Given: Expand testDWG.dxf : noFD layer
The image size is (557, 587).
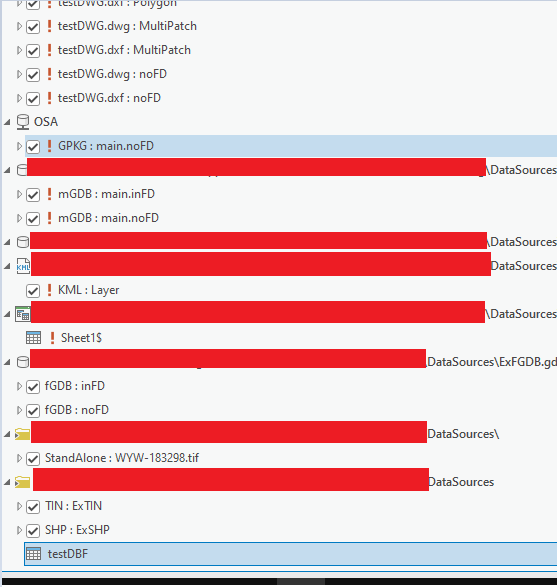Looking at the screenshot, I should point(19,98).
